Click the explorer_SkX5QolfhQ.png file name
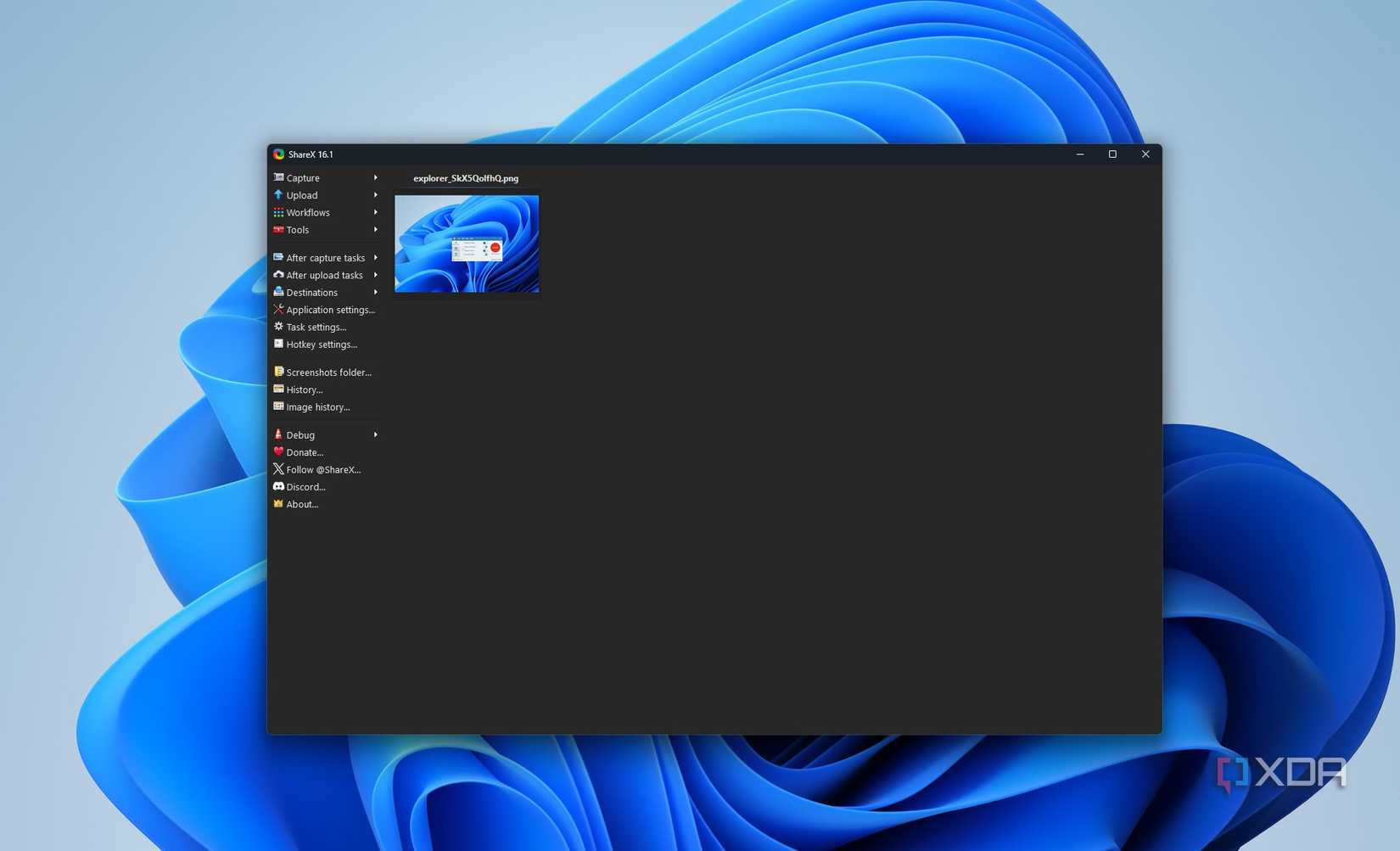This screenshot has width=1400, height=851. tap(466, 178)
